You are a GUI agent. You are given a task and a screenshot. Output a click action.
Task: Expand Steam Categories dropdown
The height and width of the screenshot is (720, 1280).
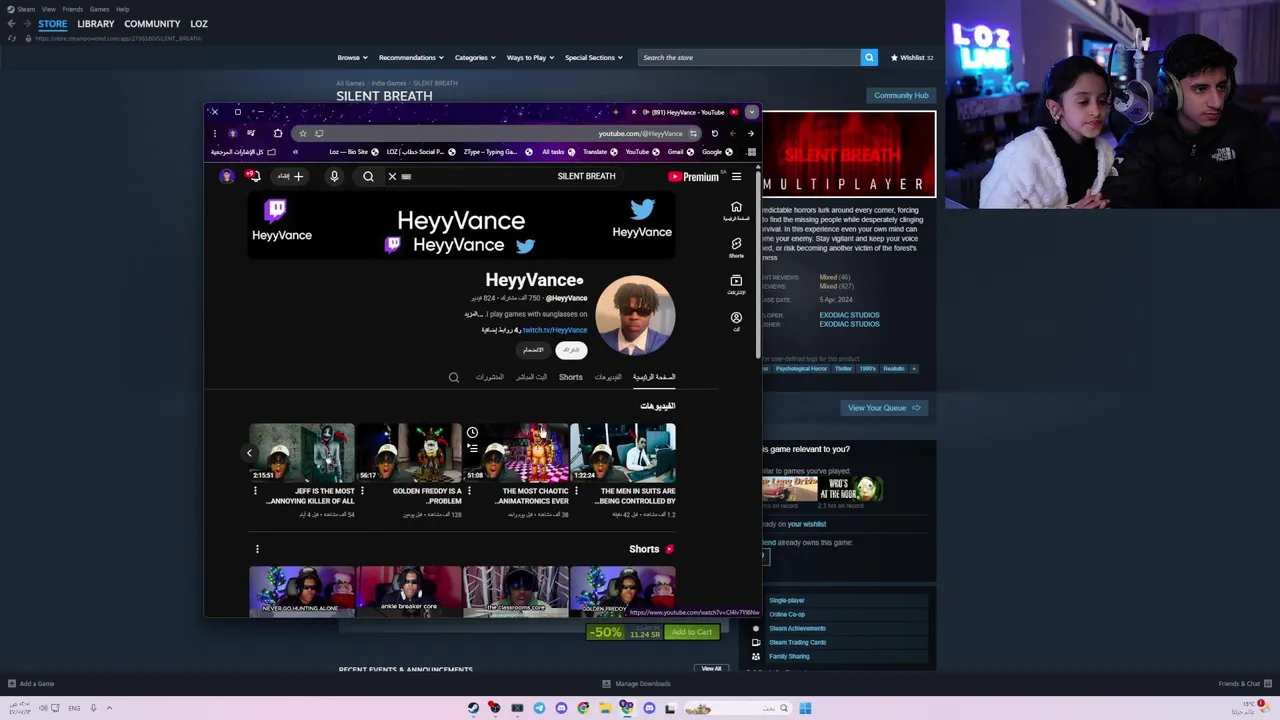pyautogui.click(x=474, y=57)
